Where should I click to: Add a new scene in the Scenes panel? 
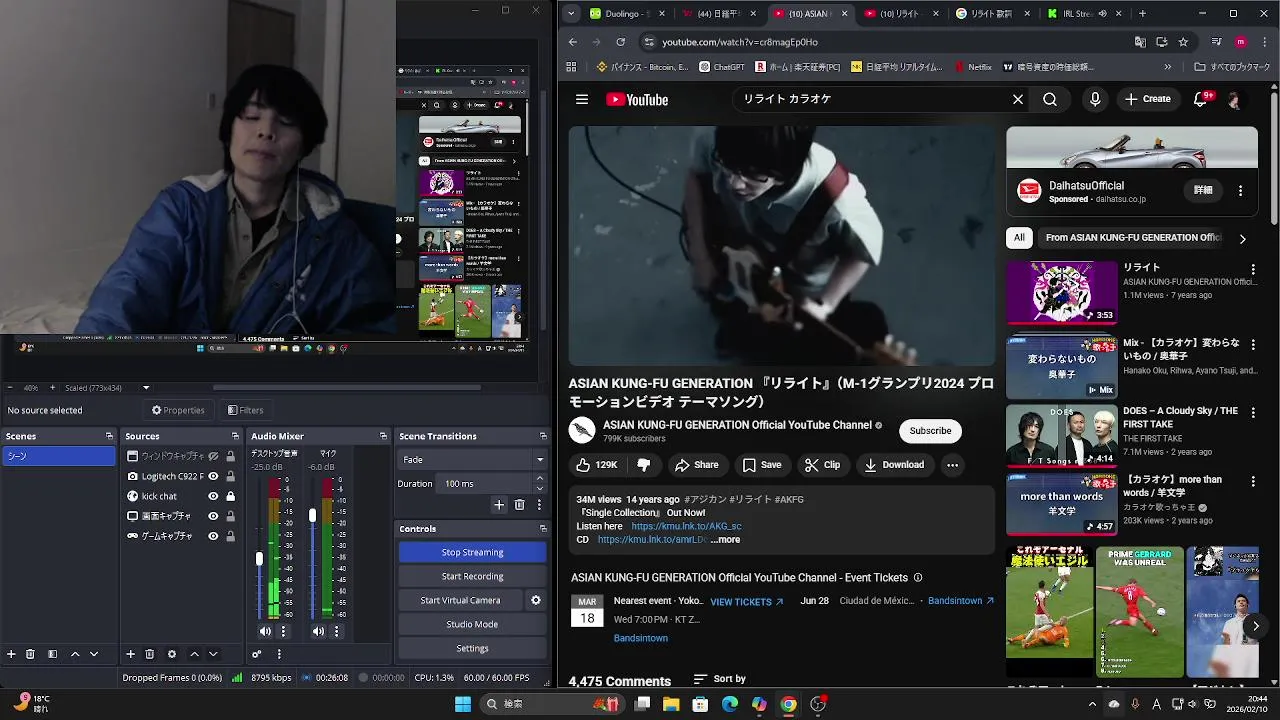click(11, 654)
